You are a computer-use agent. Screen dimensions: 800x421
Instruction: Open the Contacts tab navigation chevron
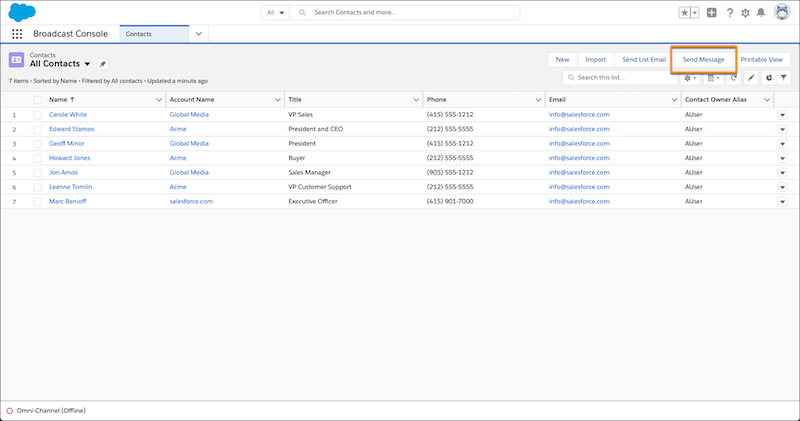click(198, 34)
